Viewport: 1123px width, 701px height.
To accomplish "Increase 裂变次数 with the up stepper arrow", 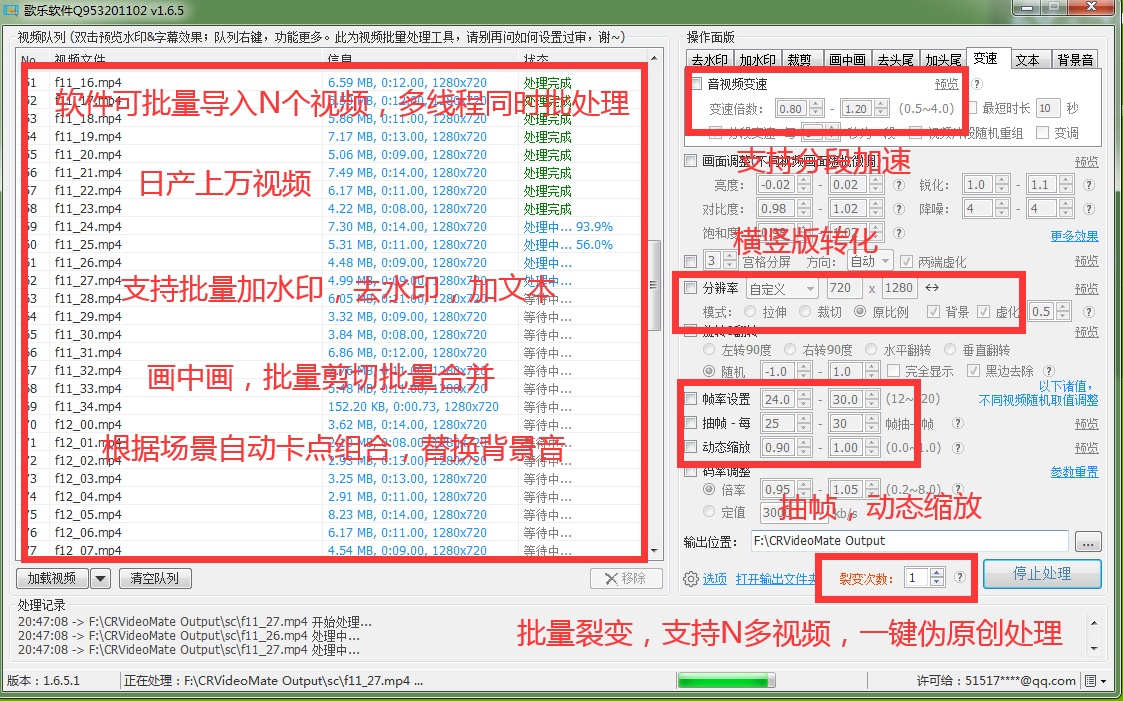I will click(x=936, y=572).
